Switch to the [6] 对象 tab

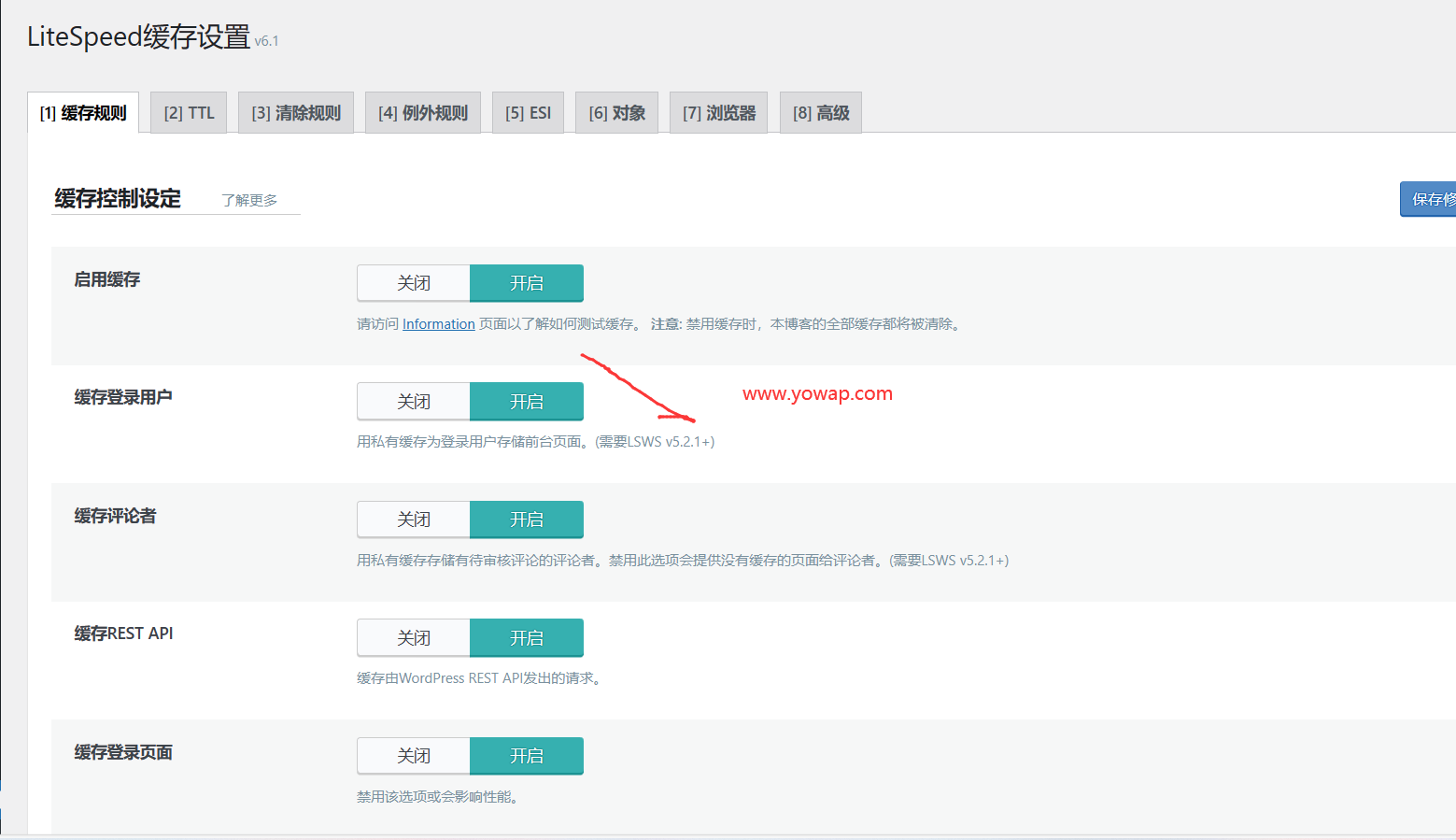tap(616, 112)
